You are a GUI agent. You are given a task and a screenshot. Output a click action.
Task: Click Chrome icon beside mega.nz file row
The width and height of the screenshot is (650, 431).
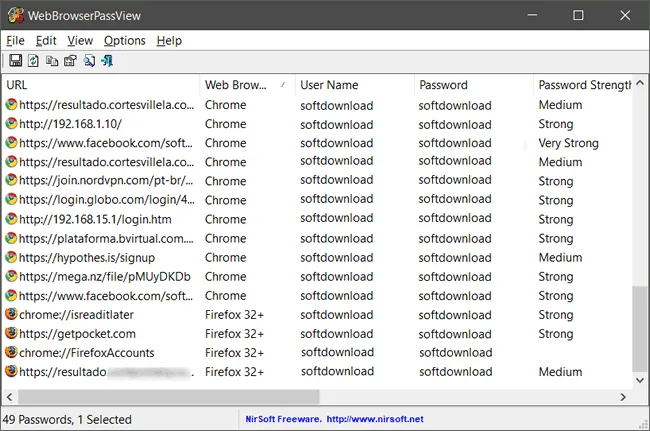point(11,276)
